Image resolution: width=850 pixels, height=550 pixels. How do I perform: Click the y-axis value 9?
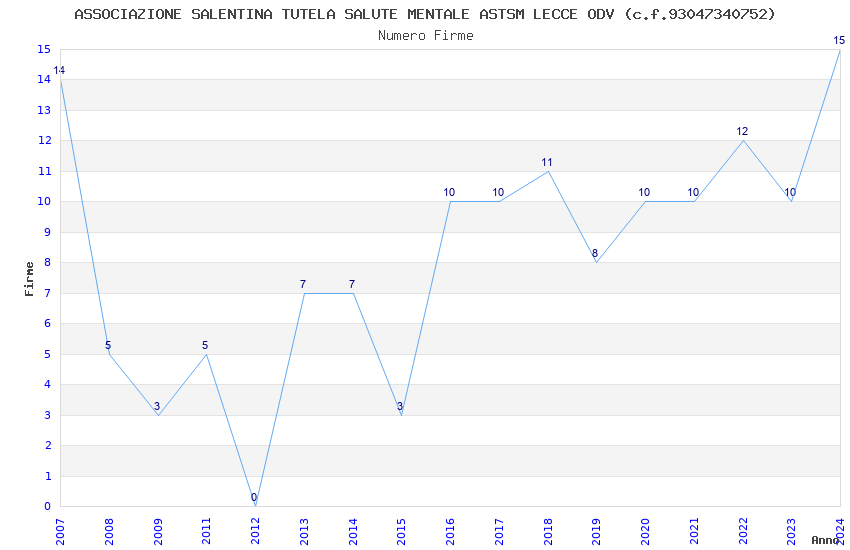tap(48, 232)
